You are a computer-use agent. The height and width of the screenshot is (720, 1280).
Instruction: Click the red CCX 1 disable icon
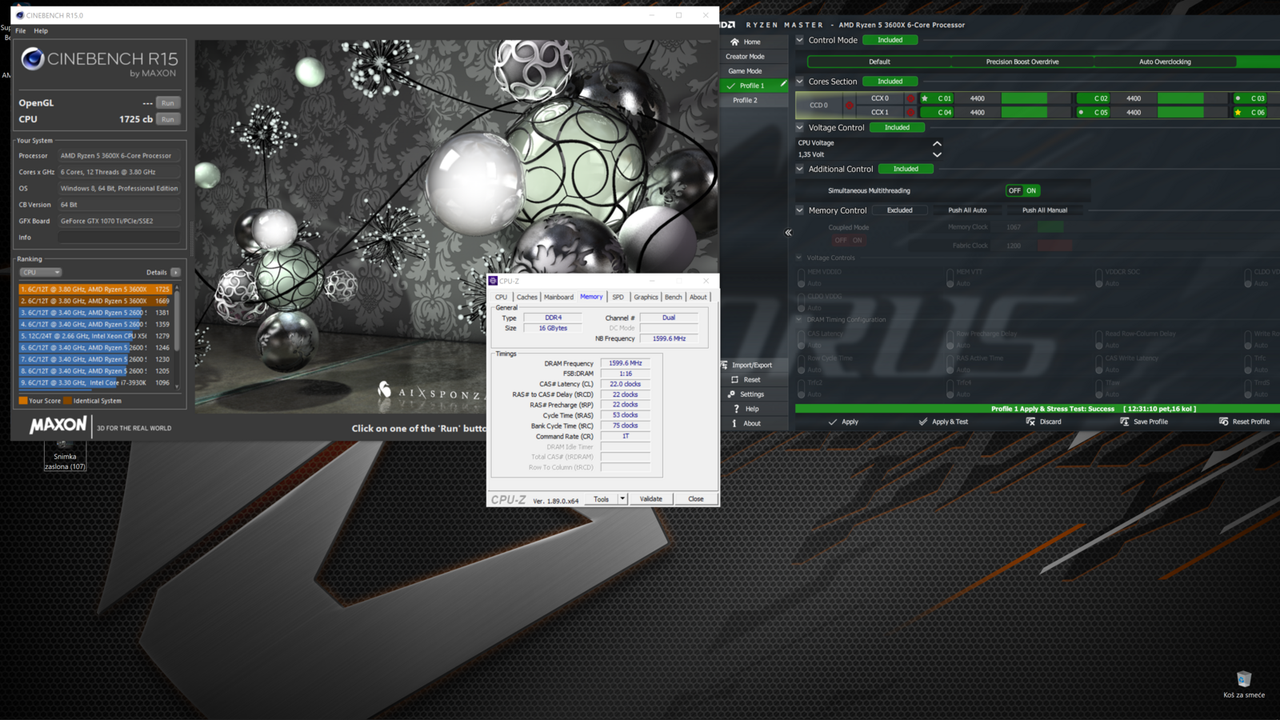pyautogui.click(x=910, y=112)
